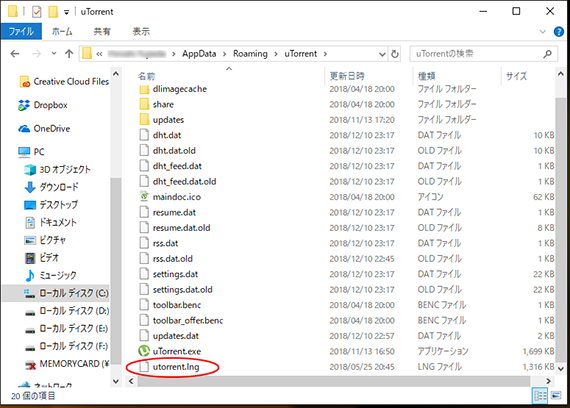Select Creative Cloud Files in sidebar
570x408 pixels.
pos(64,82)
